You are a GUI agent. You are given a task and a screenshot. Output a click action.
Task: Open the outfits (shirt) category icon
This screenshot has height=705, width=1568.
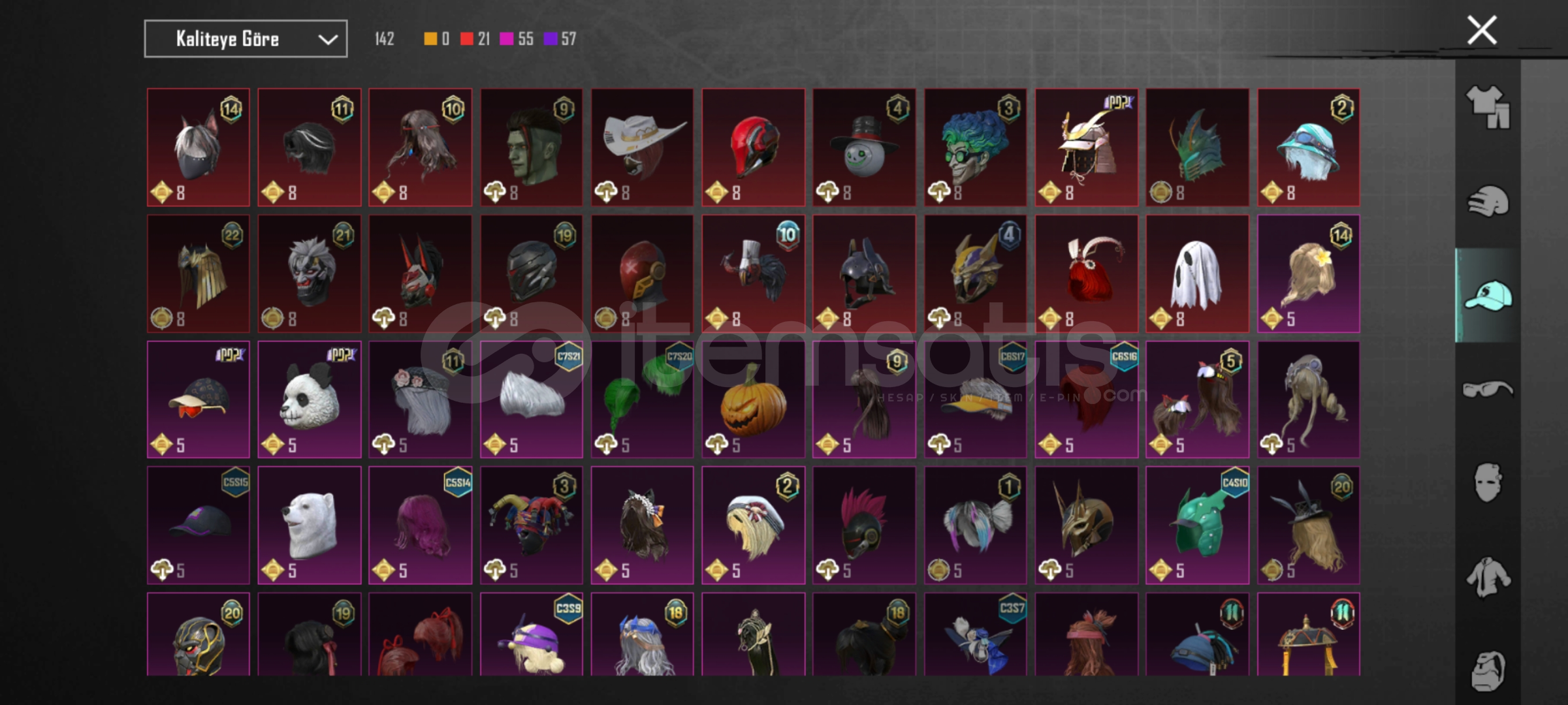[1488, 106]
